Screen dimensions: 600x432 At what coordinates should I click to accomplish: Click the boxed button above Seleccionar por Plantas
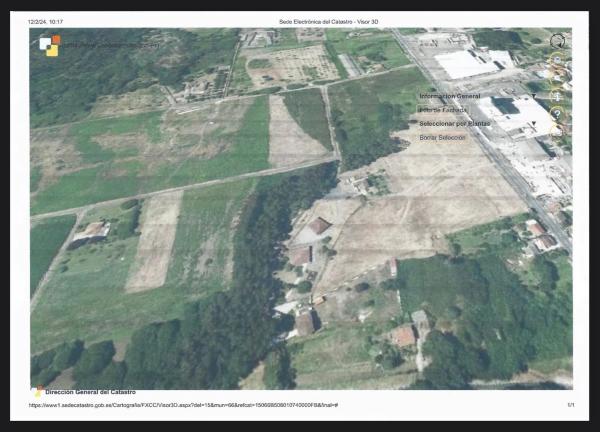pyautogui.click(x=443, y=110)
